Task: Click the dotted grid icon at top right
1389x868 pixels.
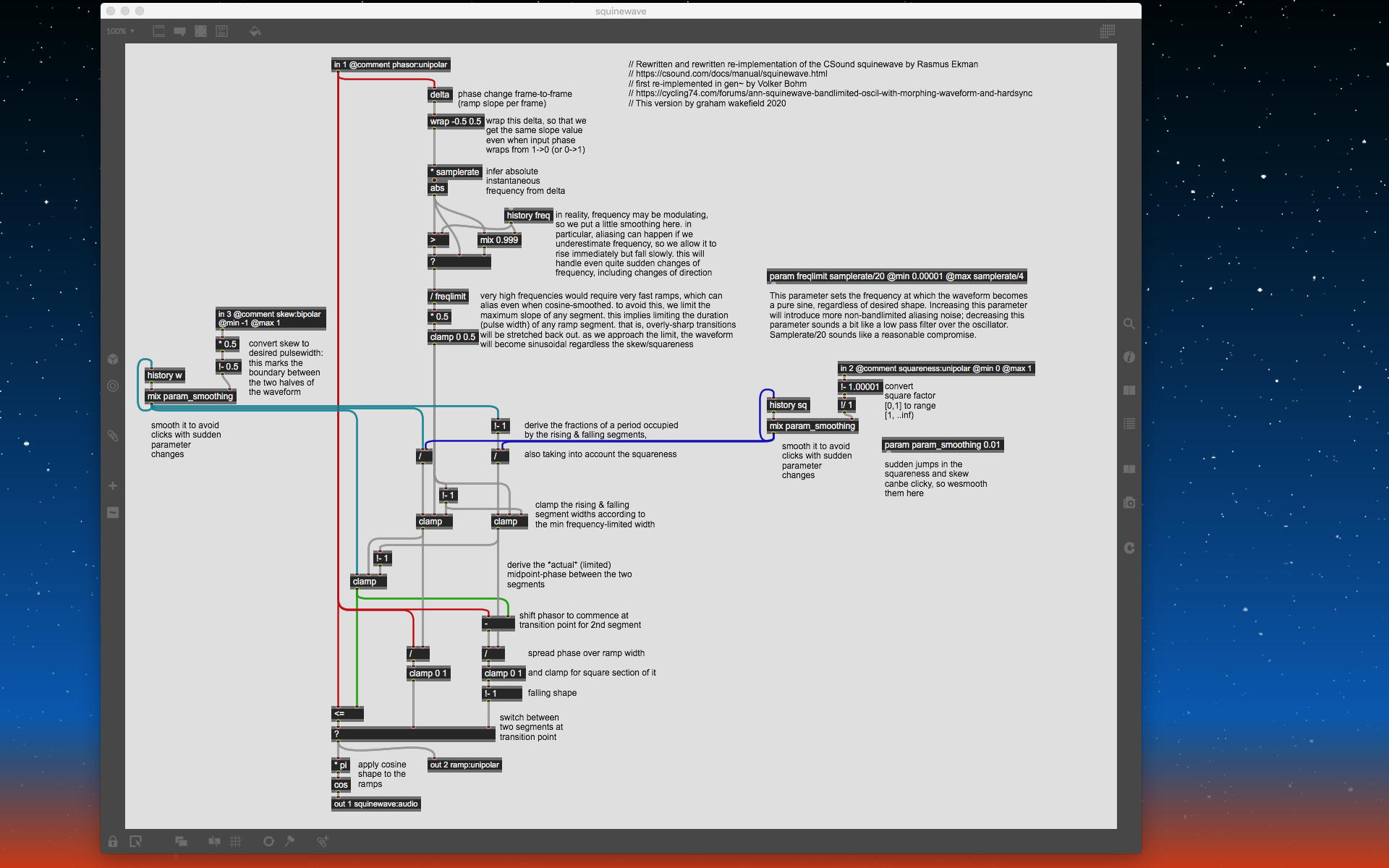Action: (x=1107, y=31)
